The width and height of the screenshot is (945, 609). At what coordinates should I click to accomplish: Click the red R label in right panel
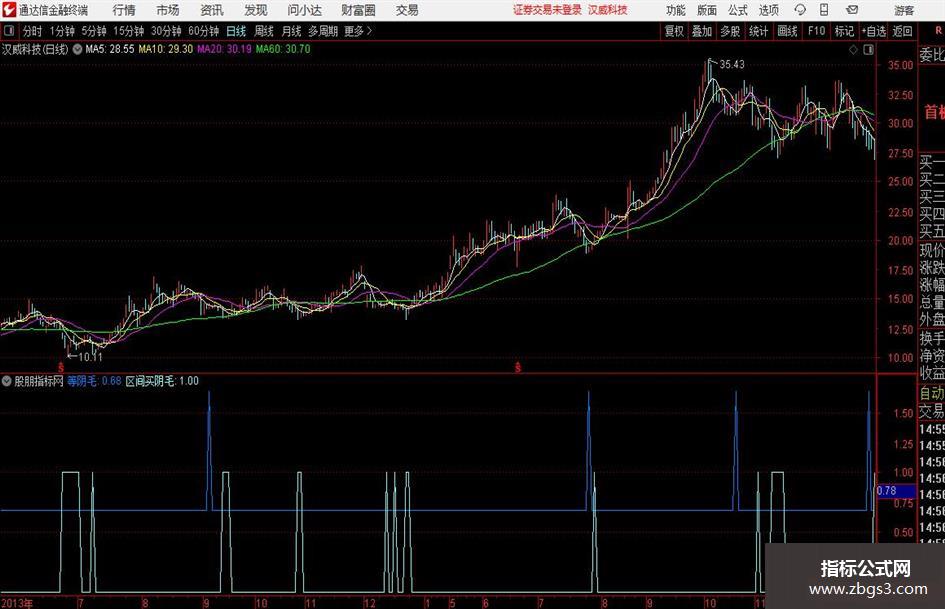click(x=938, y=31)
